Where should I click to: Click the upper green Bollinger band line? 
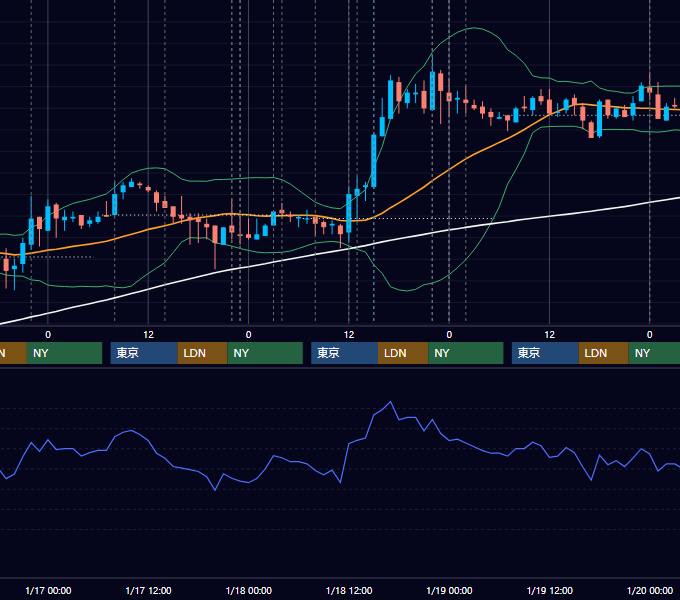tap(474, 28)
